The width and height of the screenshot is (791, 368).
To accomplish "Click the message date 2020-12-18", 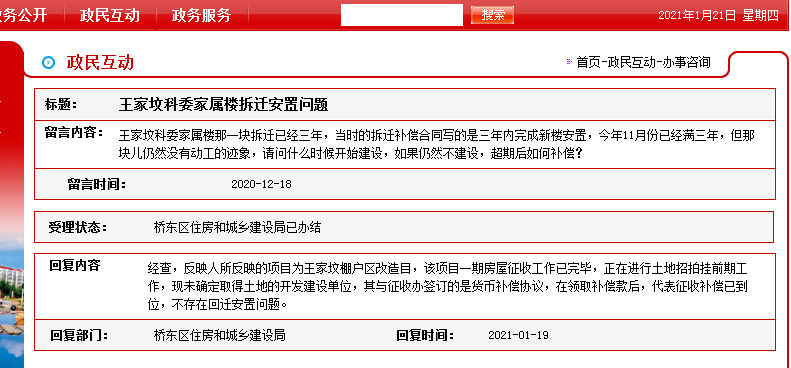I will point(261,184).
